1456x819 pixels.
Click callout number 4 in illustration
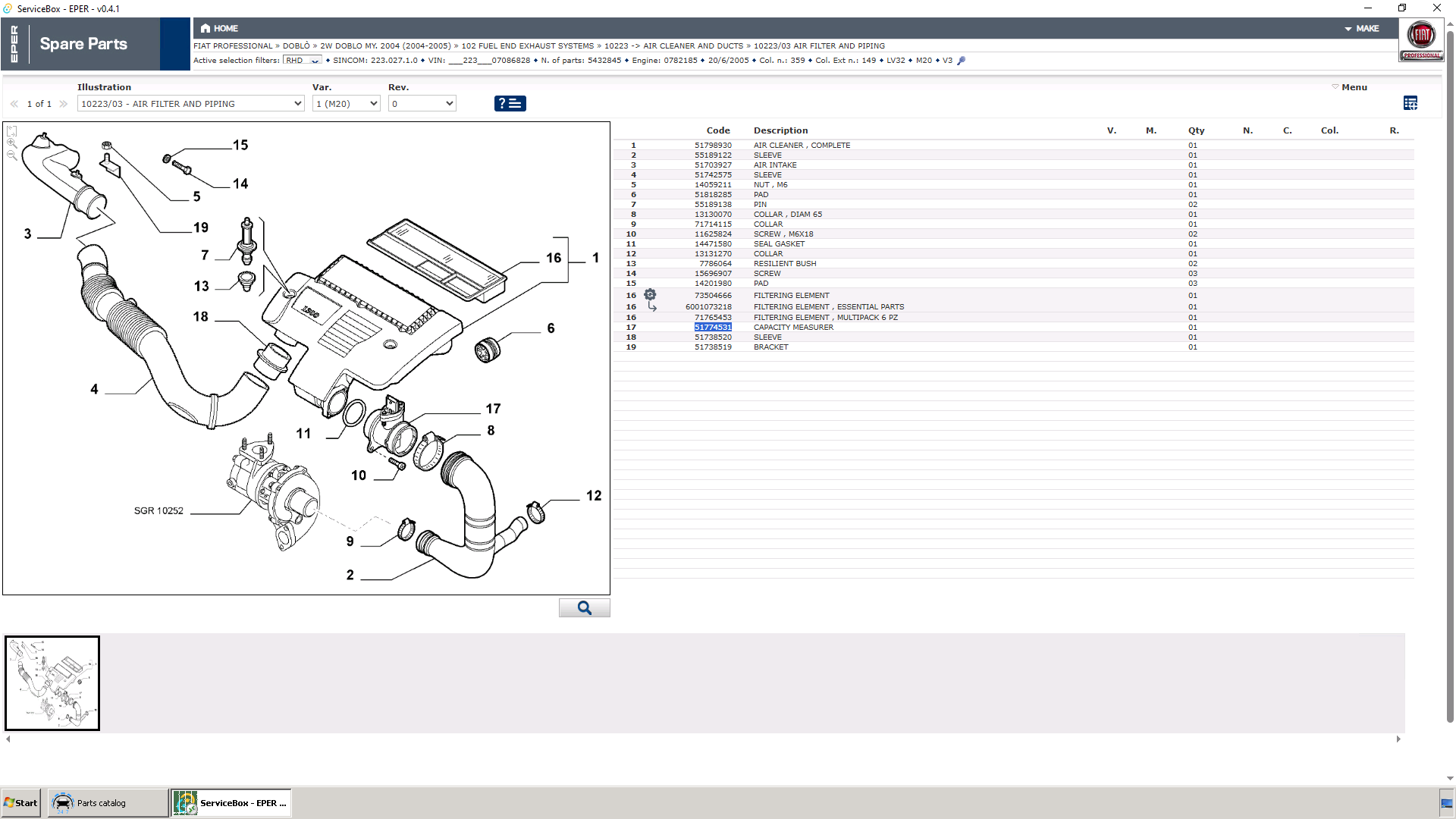click(94, 389)
